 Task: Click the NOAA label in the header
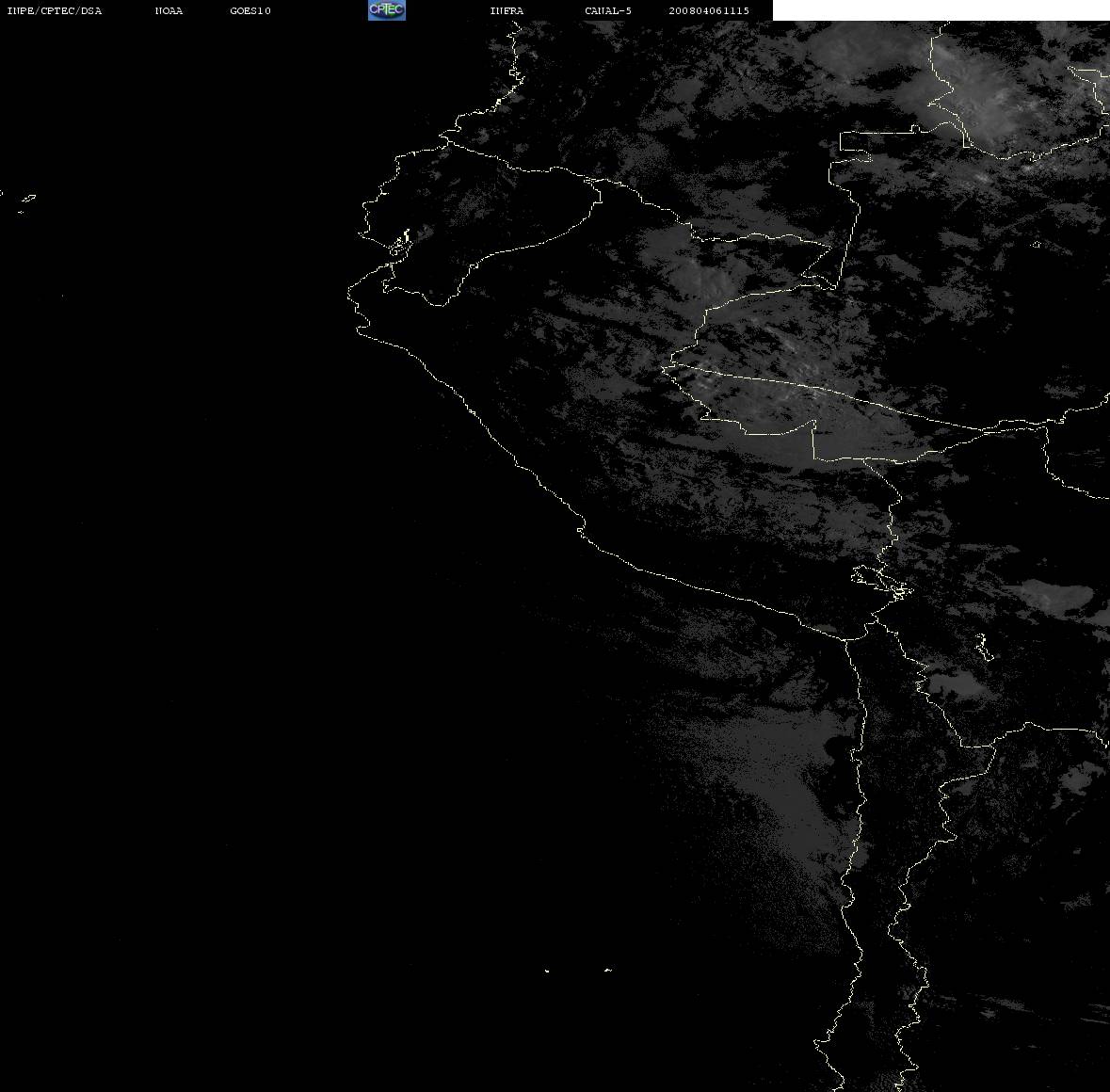[169, 10]
